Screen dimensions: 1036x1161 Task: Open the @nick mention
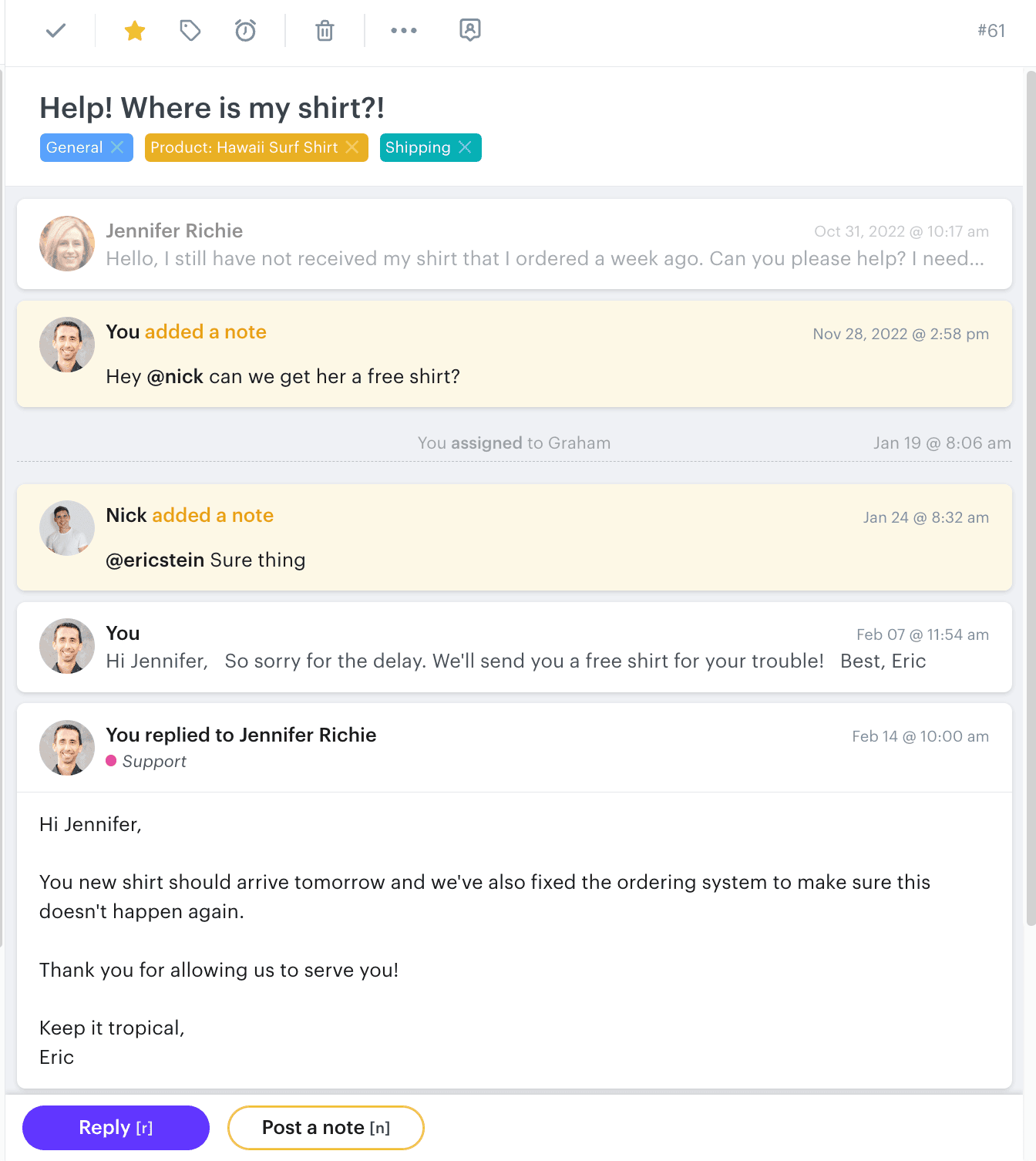(x=176, y=376)
